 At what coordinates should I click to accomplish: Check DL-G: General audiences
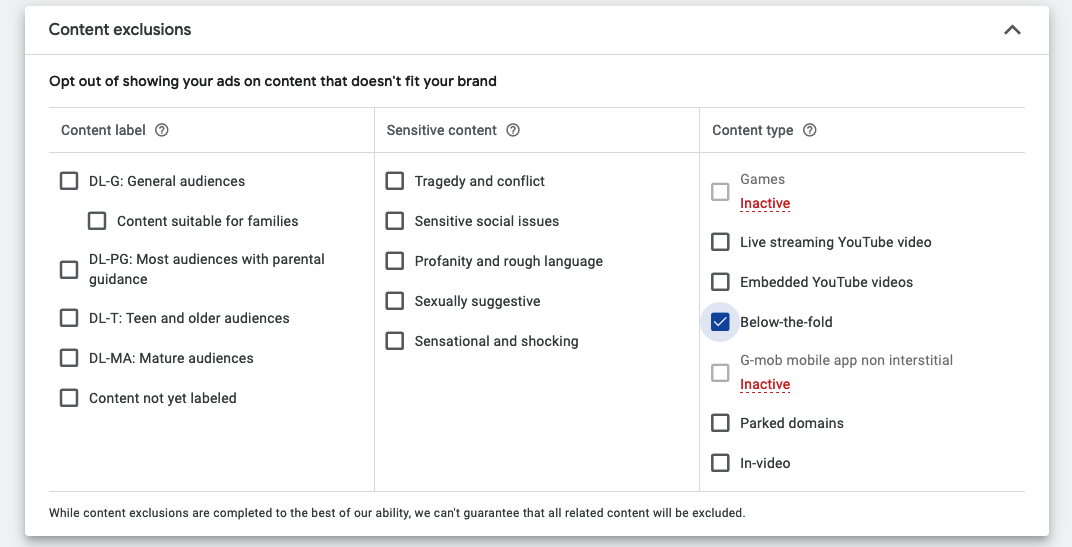(x=69, y=181)
